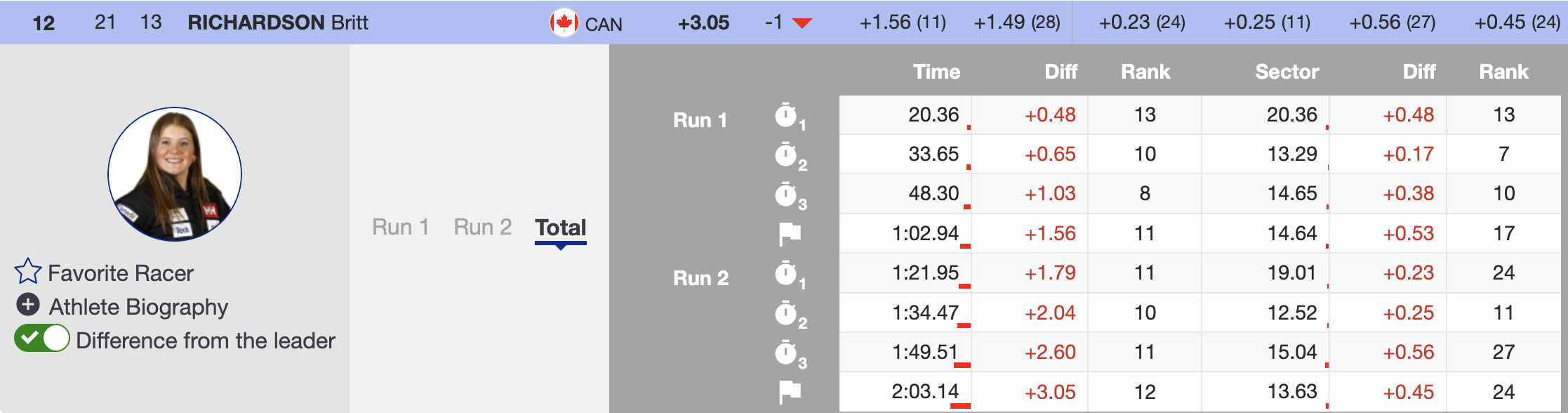Select the Total tab
Screen dimensions: 1568x413
(x=560, y=227)
